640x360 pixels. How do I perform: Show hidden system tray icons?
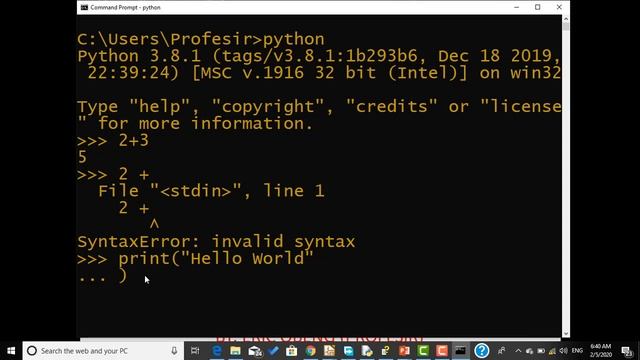pos(518,351)
